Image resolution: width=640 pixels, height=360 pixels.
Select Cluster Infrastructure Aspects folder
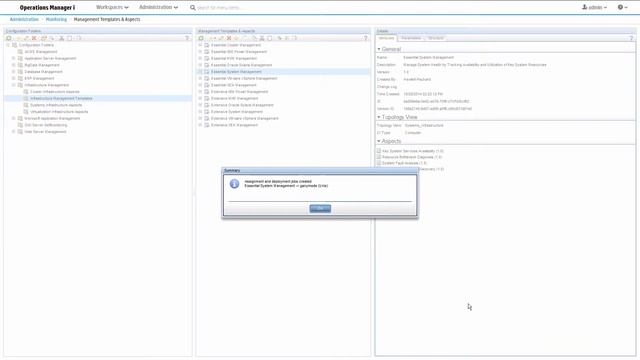pyautogui.click(x=55, y=92)
